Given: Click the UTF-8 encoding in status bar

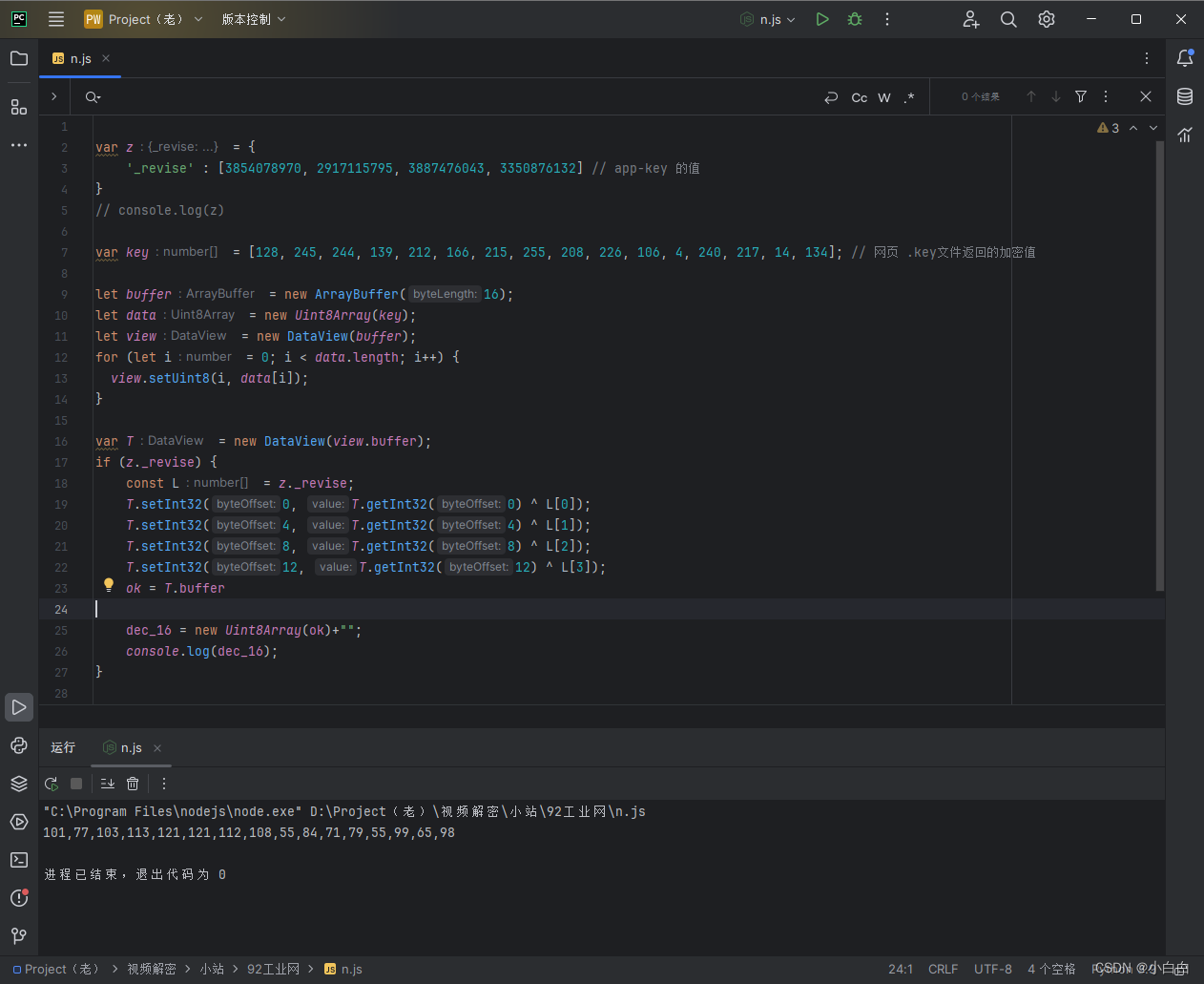Looking at the screenshot, I should tap(992, 969).
